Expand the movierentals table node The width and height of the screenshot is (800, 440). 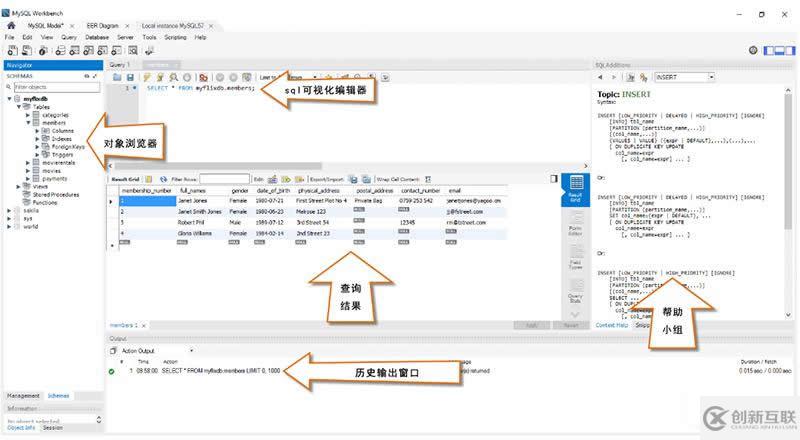(28, 162)
